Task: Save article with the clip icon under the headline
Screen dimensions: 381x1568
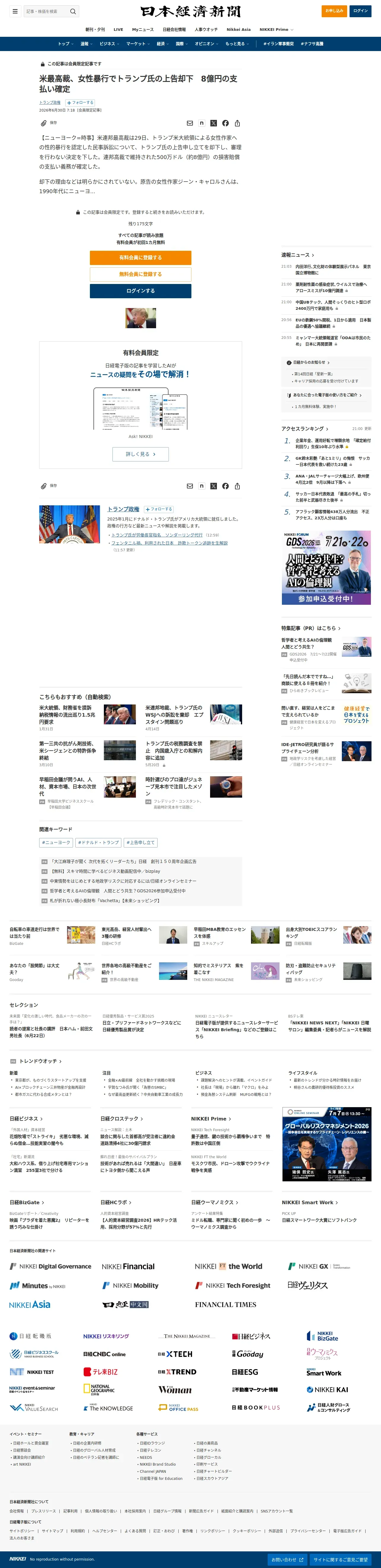Action: 44,123
